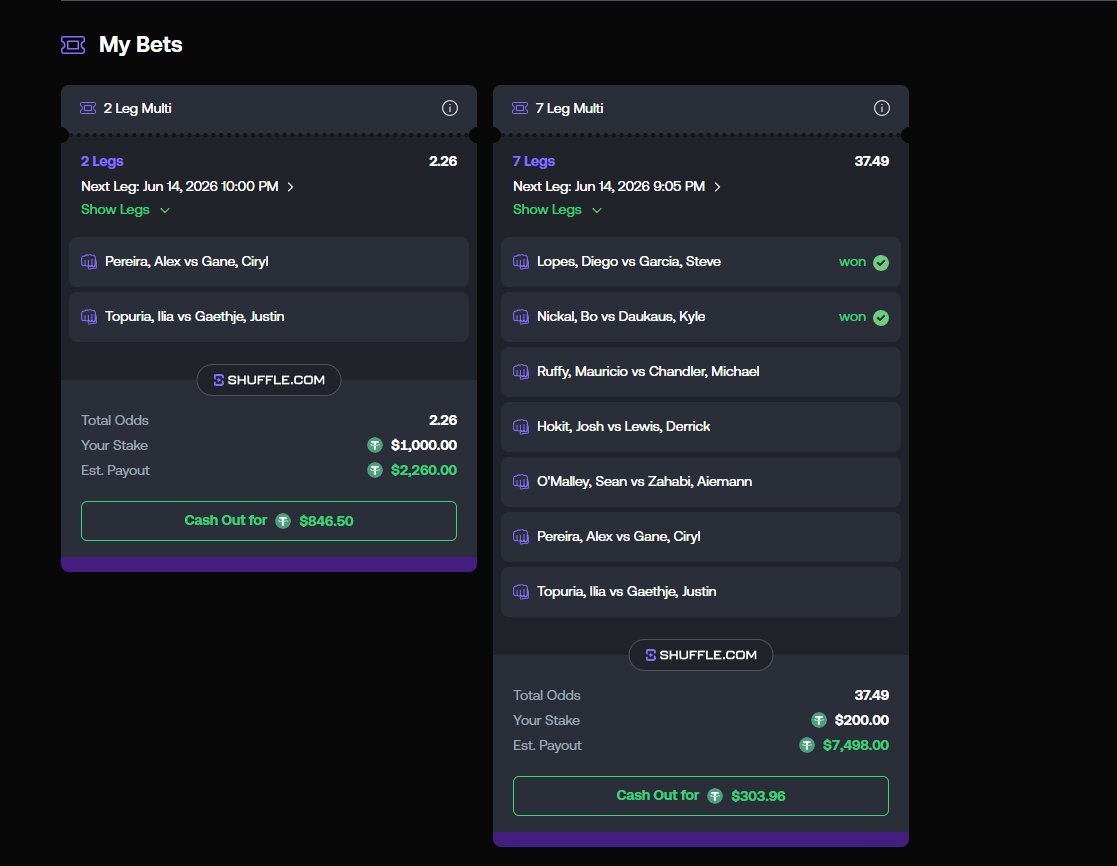The height and width of the screenshot is (866, 1117).
Task: Open next leg arrow for Jun 14 9:05 PM
Action: tap(717, 187)
